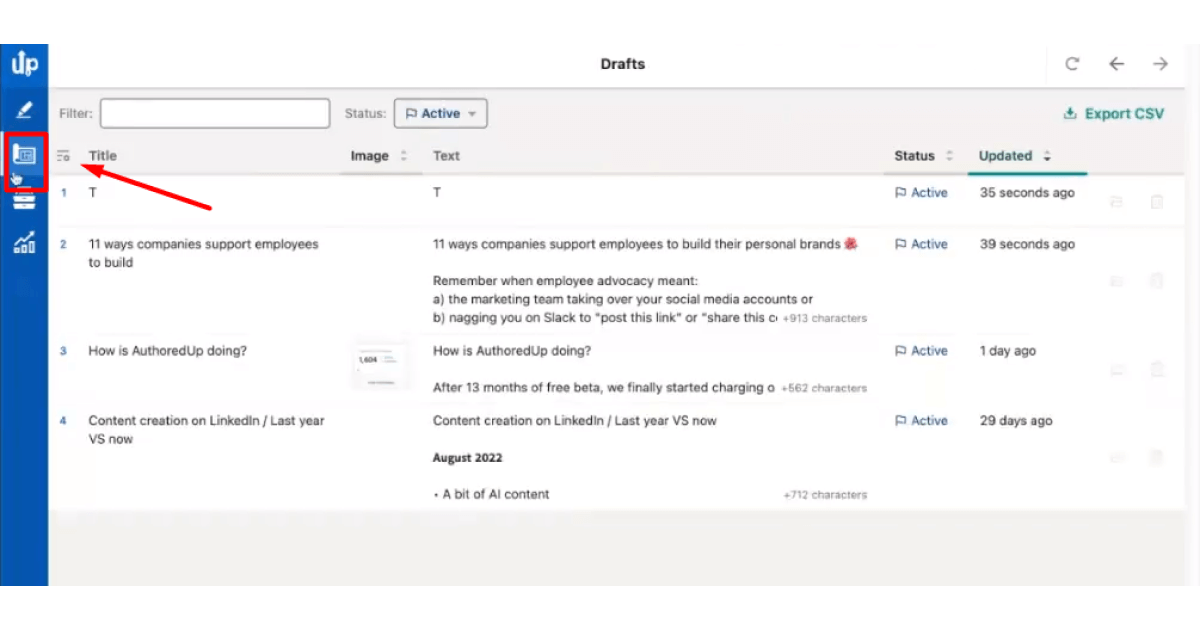Go forward with the right arrow
This screenshot has height=630, width=1200.
click(1160, 64)
